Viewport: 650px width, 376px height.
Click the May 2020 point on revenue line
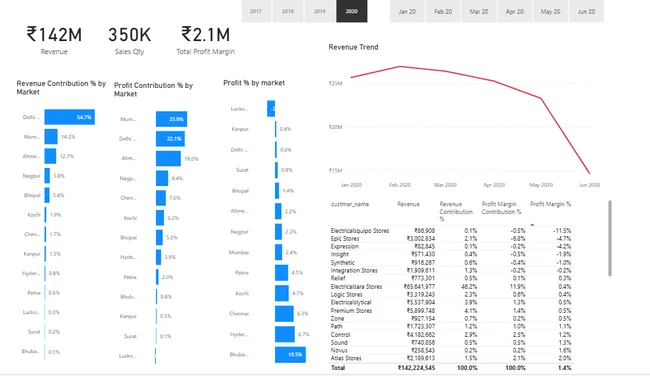[541, 98]
